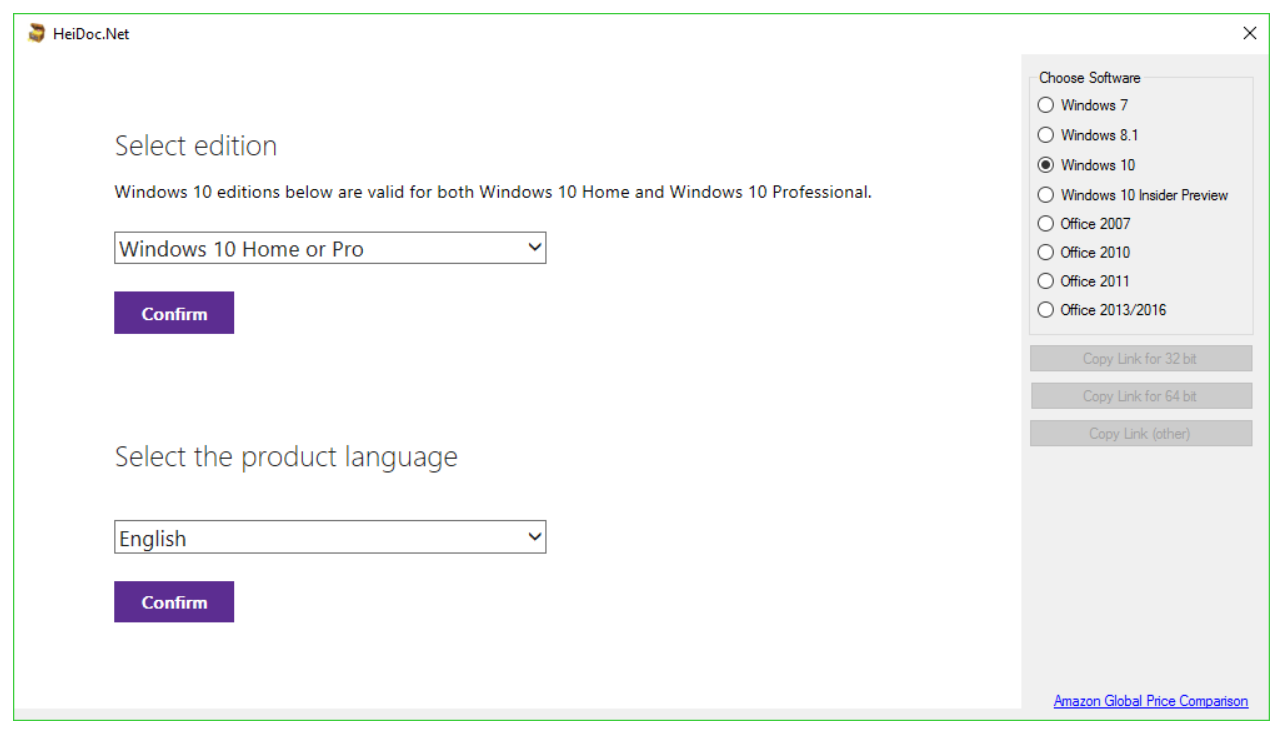Confirm the selected product language
The image size is (1282, 733).
click(x=174, y=602)
